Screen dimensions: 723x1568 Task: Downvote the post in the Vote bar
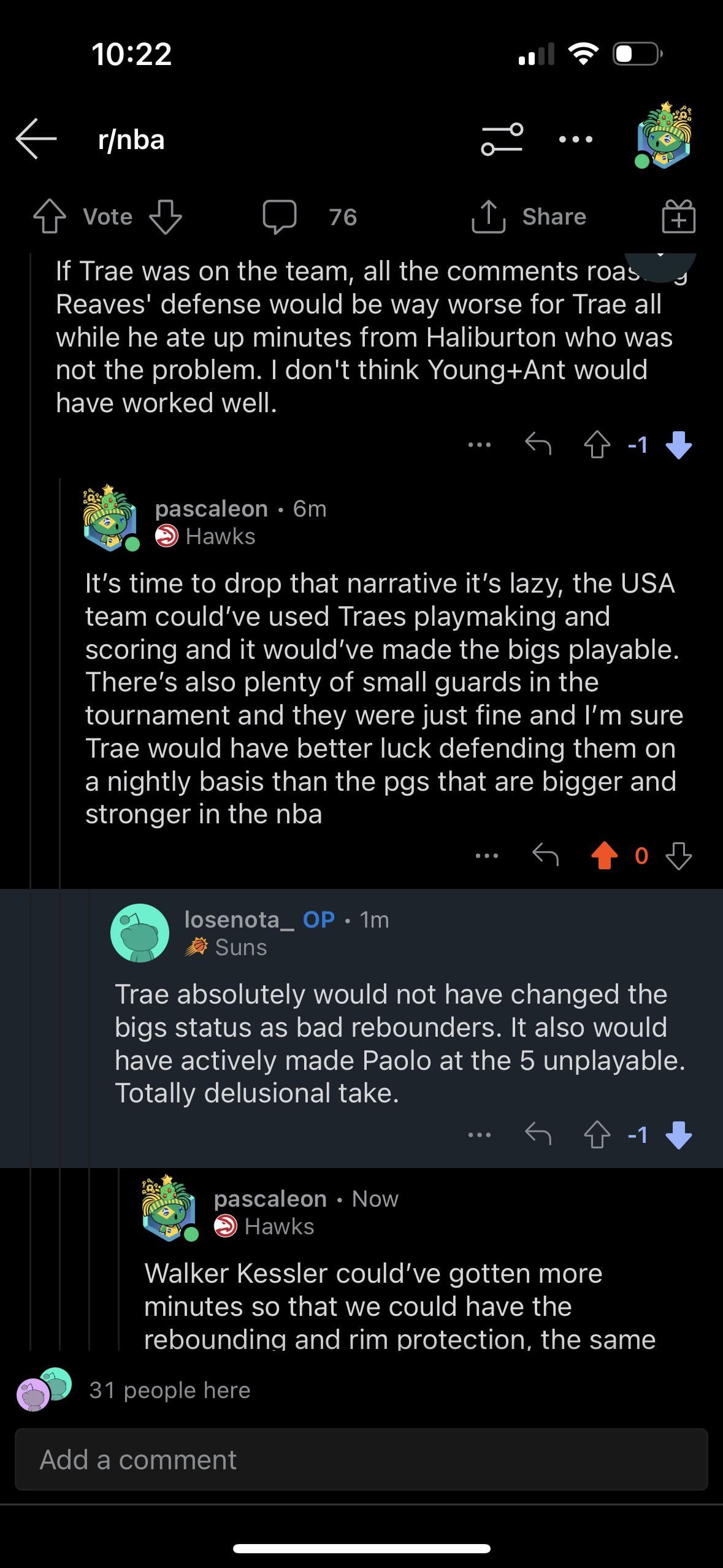pyautogui.click(x=166, y=217)
